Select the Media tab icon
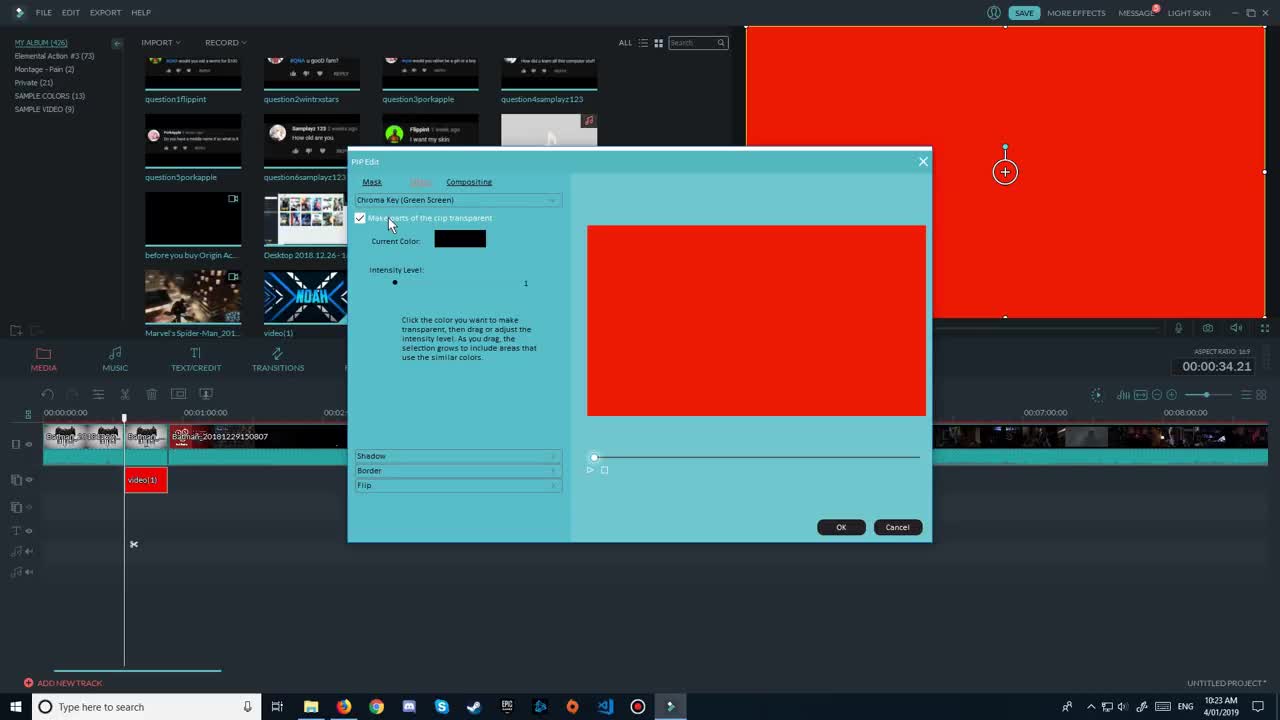Viewport: 1280px width, 720px height. tap(43, 353)
